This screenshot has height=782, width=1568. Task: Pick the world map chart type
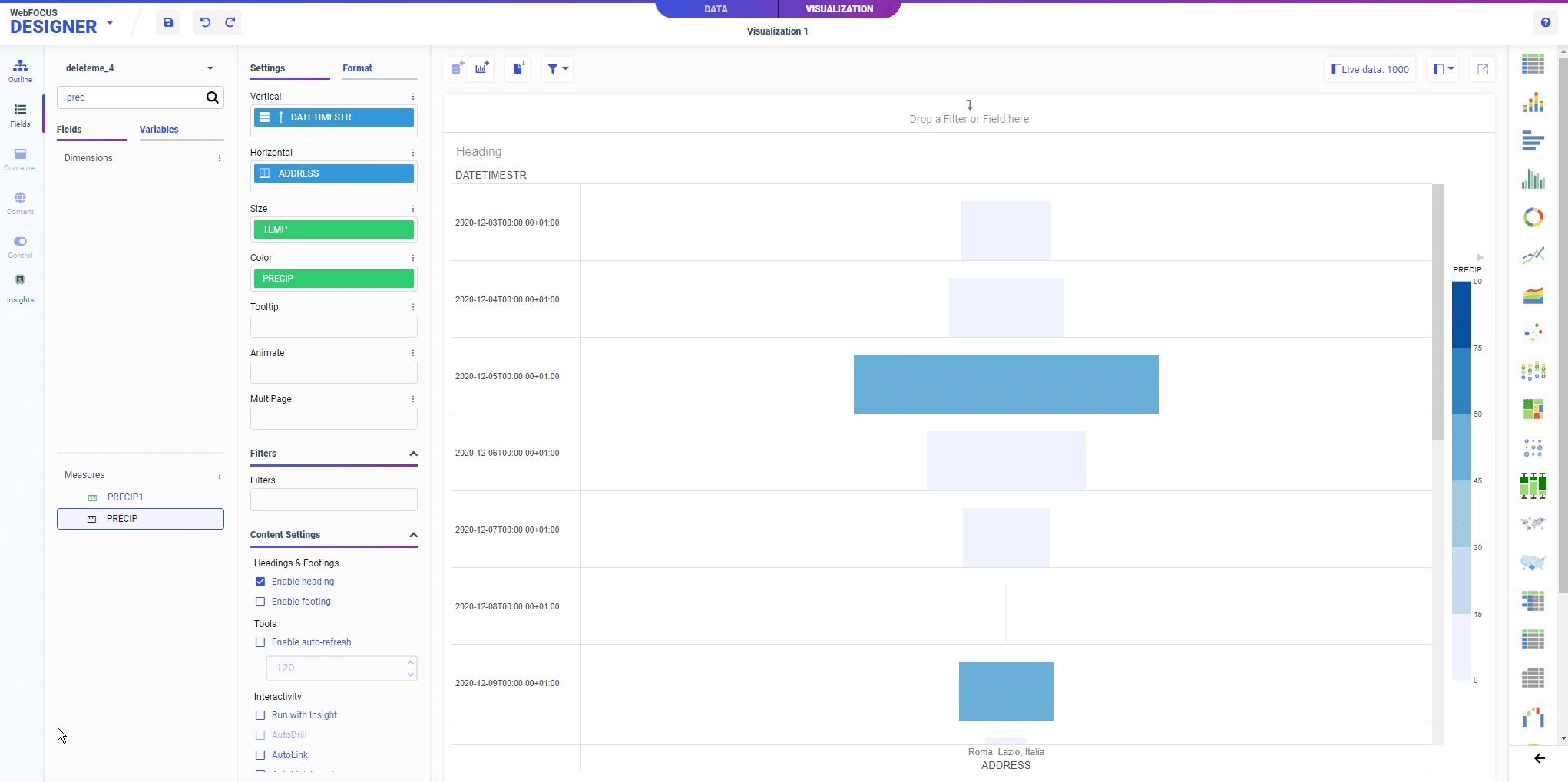pyautogui.click(x=1533, y=523)
